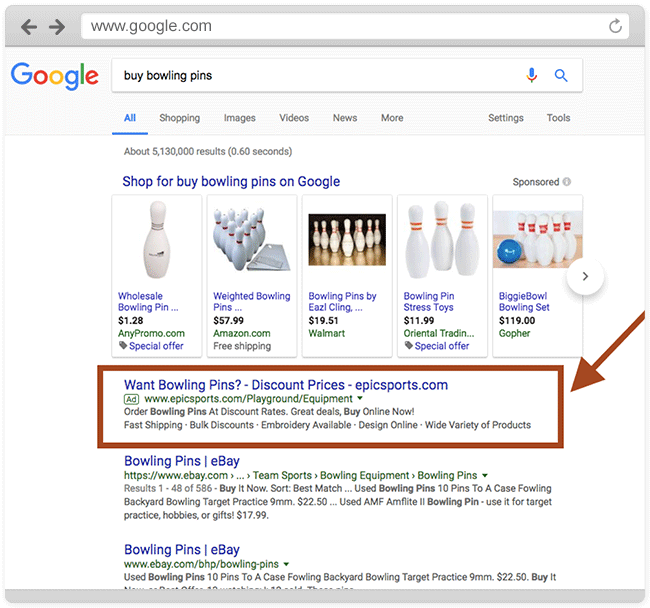Click the www.ebay.com/bhp/bowling-pins URL
650x608 pixels.
(201, 564)
